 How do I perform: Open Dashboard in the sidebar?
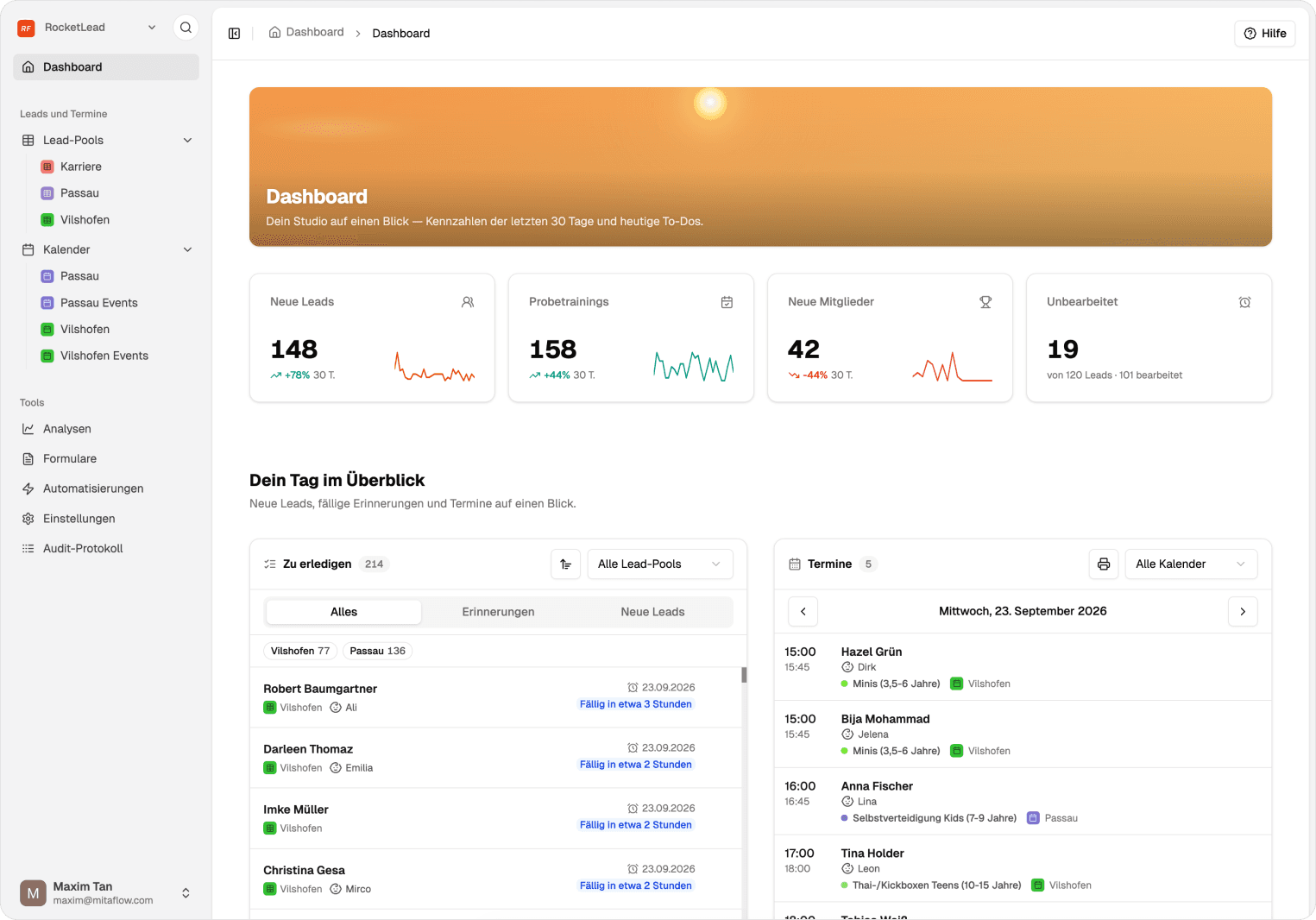point(106,67)
